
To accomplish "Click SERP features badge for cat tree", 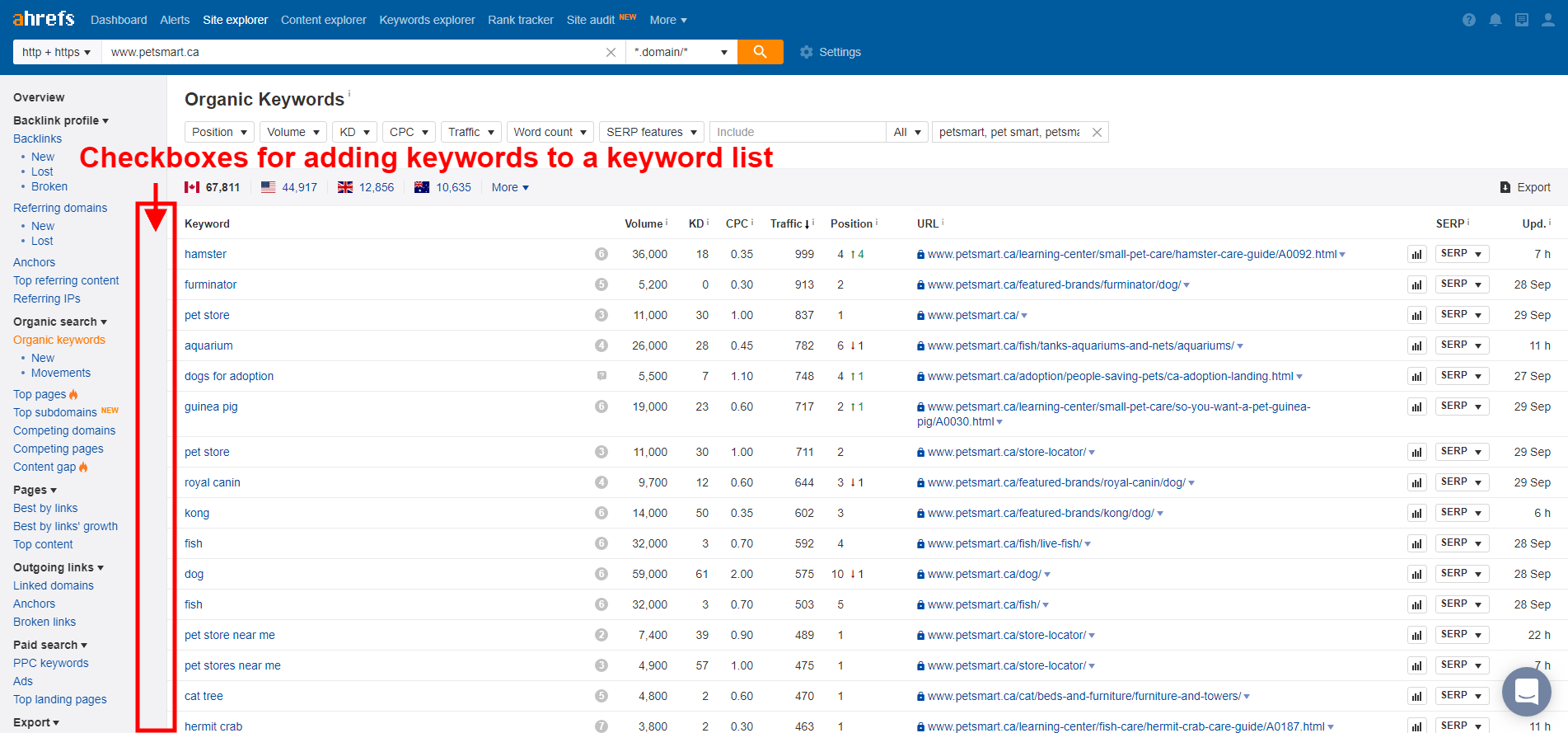I will pos(601,696).
